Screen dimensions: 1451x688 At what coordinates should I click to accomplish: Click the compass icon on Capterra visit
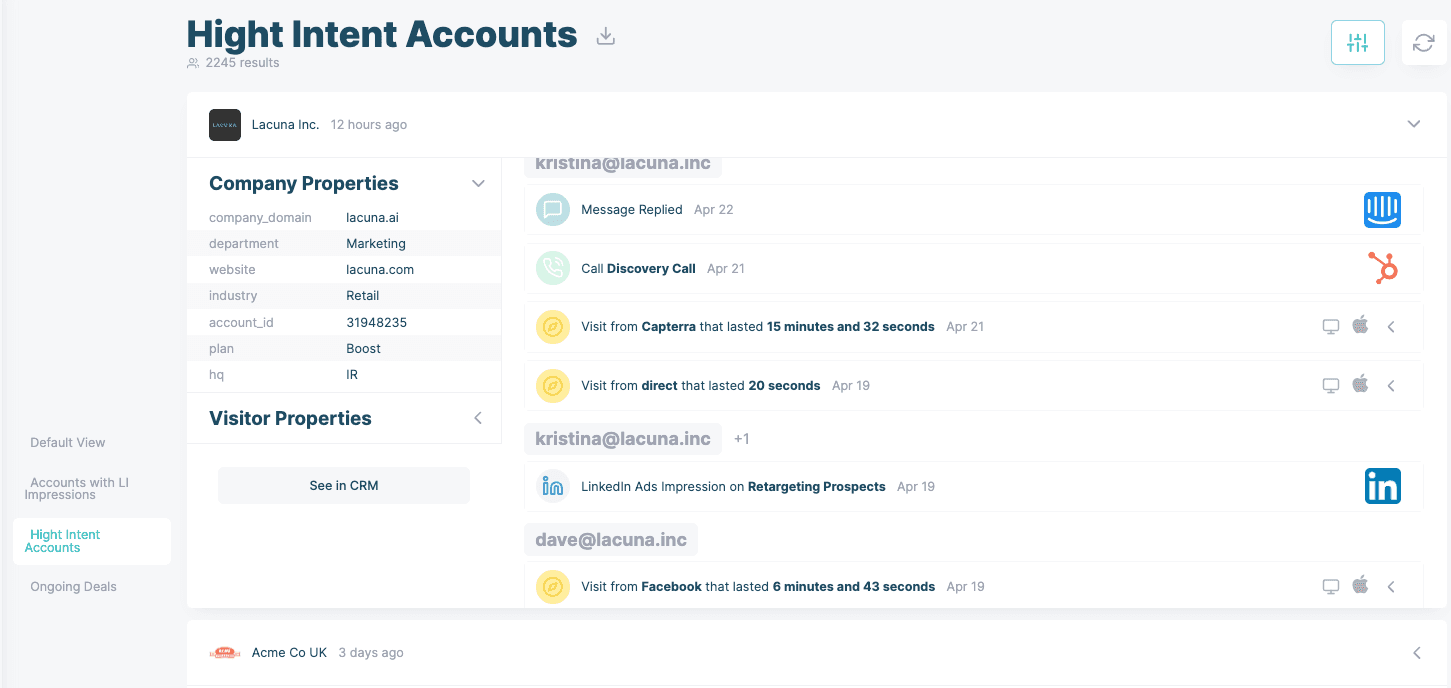point(552,327)
